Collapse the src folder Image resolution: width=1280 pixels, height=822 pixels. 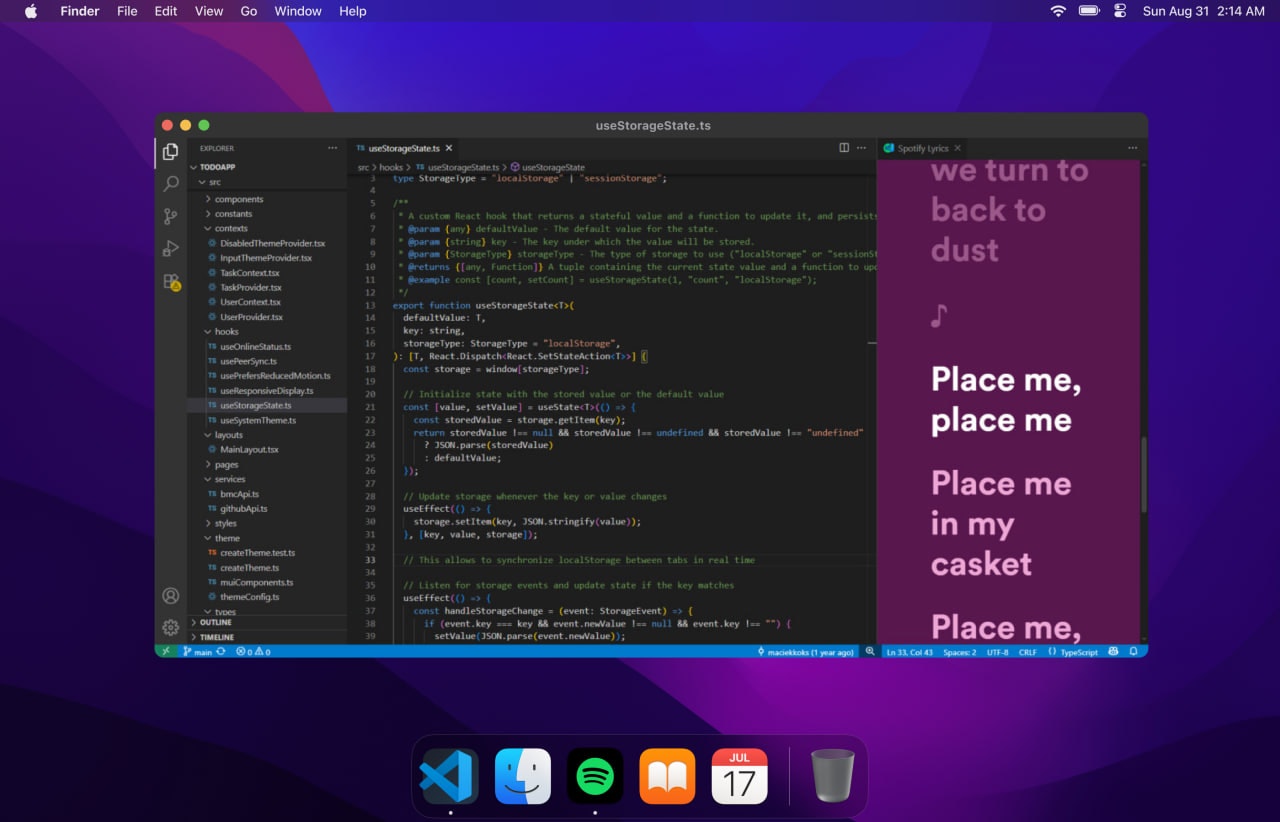(x=267, y=182)
